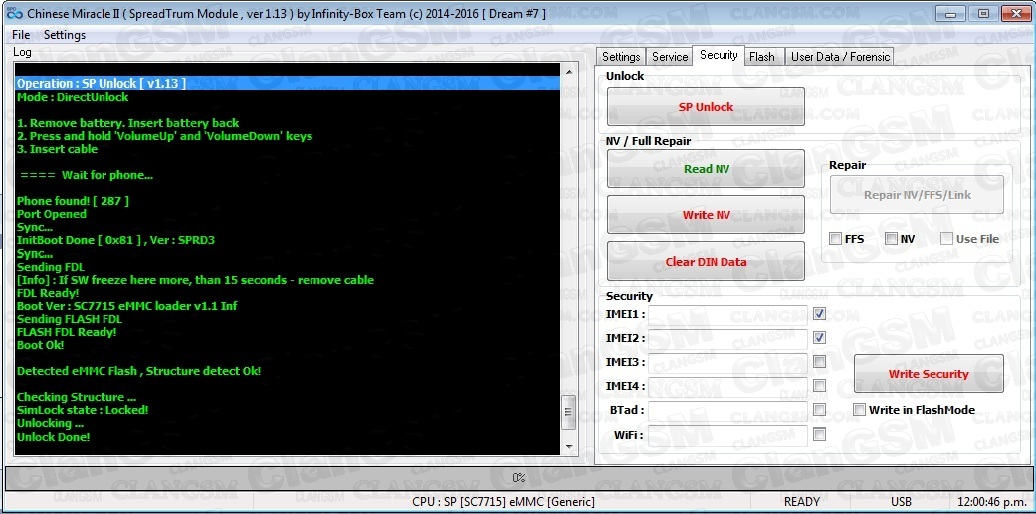Open the Settings menu in menu bar
This screenshot has height=514, width=1036.
point(65,35)
